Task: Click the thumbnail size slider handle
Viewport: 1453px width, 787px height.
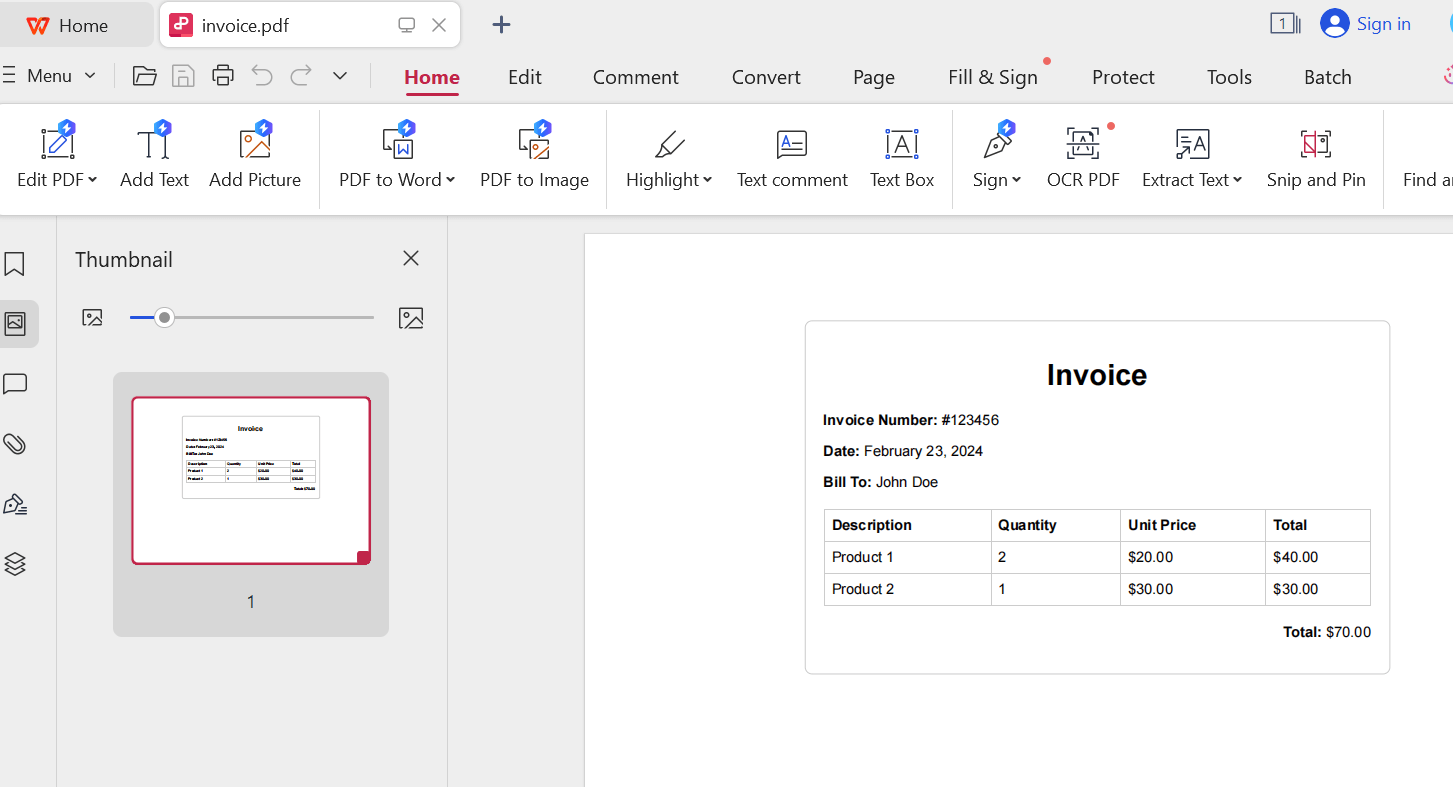Action: [165, 318]
